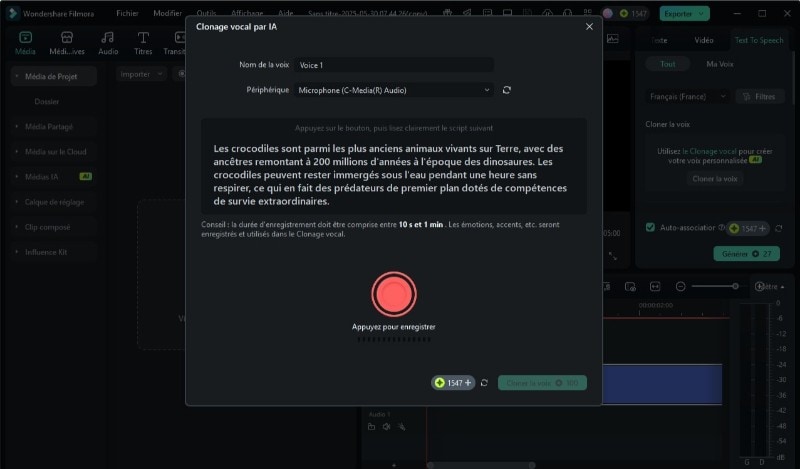
Task: Select the Tout voice filter
Action: [667, 64]
